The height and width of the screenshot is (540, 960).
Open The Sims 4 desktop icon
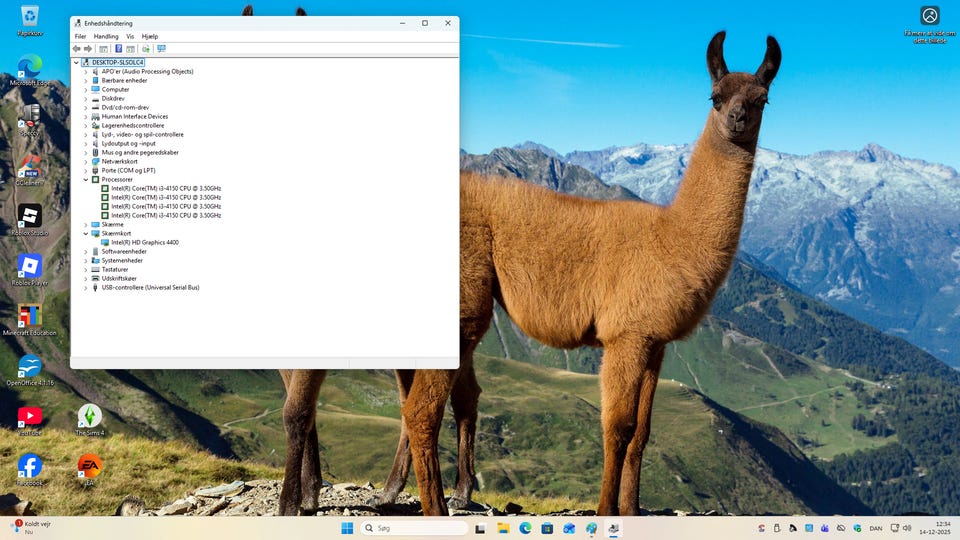(x=89, y=420)
